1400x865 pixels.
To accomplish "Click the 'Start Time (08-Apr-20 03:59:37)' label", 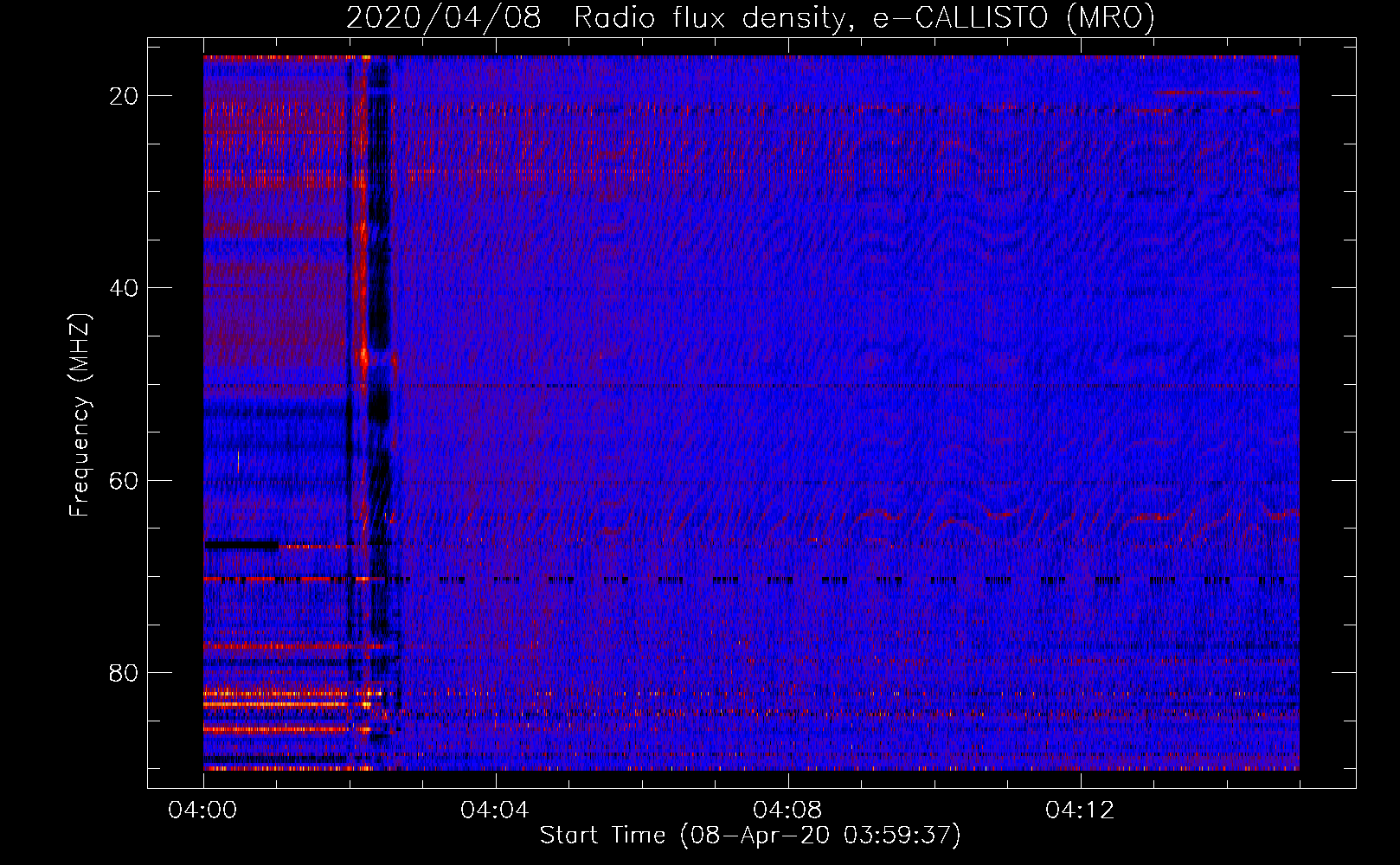I will click(x=750, y=836).
